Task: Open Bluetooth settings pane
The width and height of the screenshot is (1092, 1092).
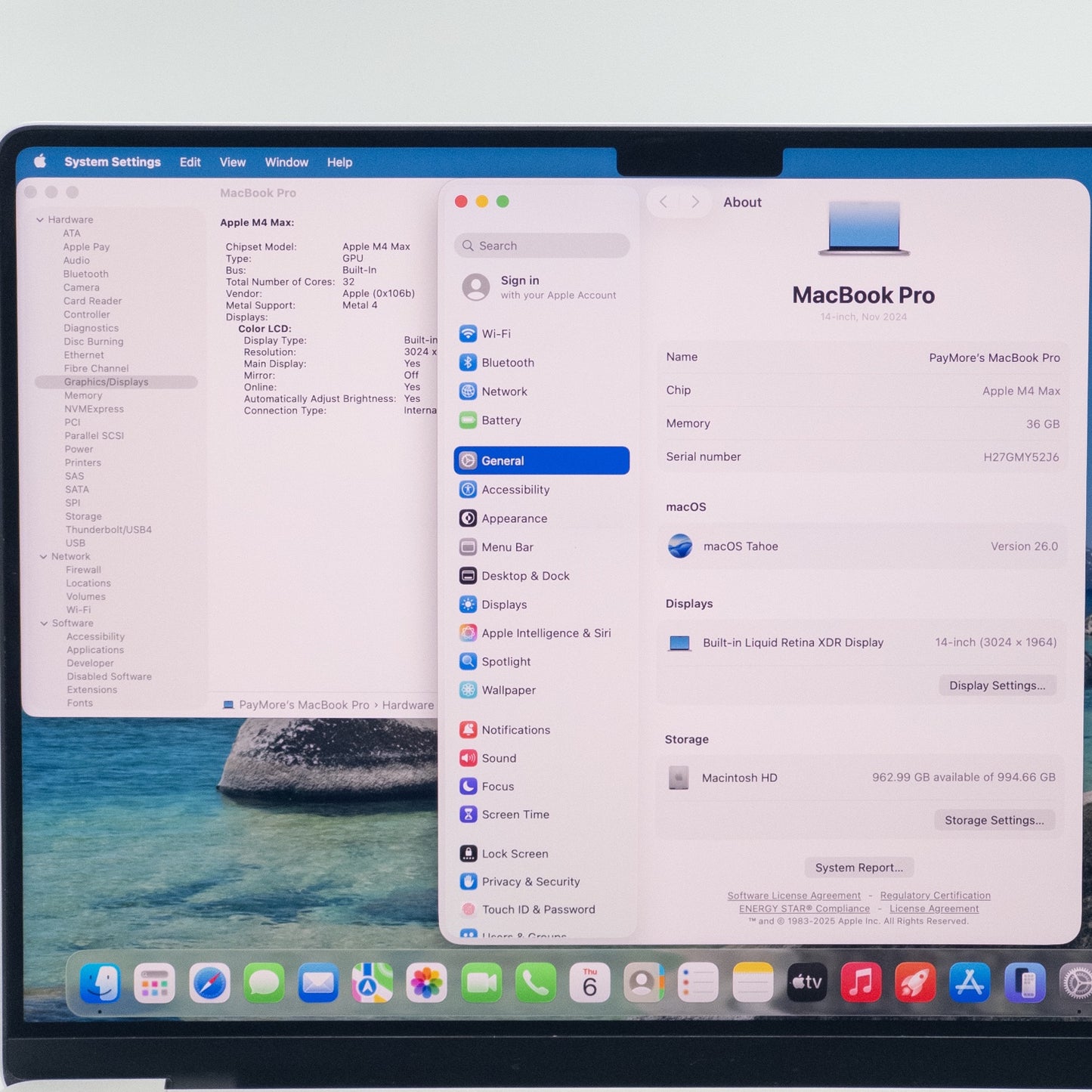Action: [x=507, y=363]
